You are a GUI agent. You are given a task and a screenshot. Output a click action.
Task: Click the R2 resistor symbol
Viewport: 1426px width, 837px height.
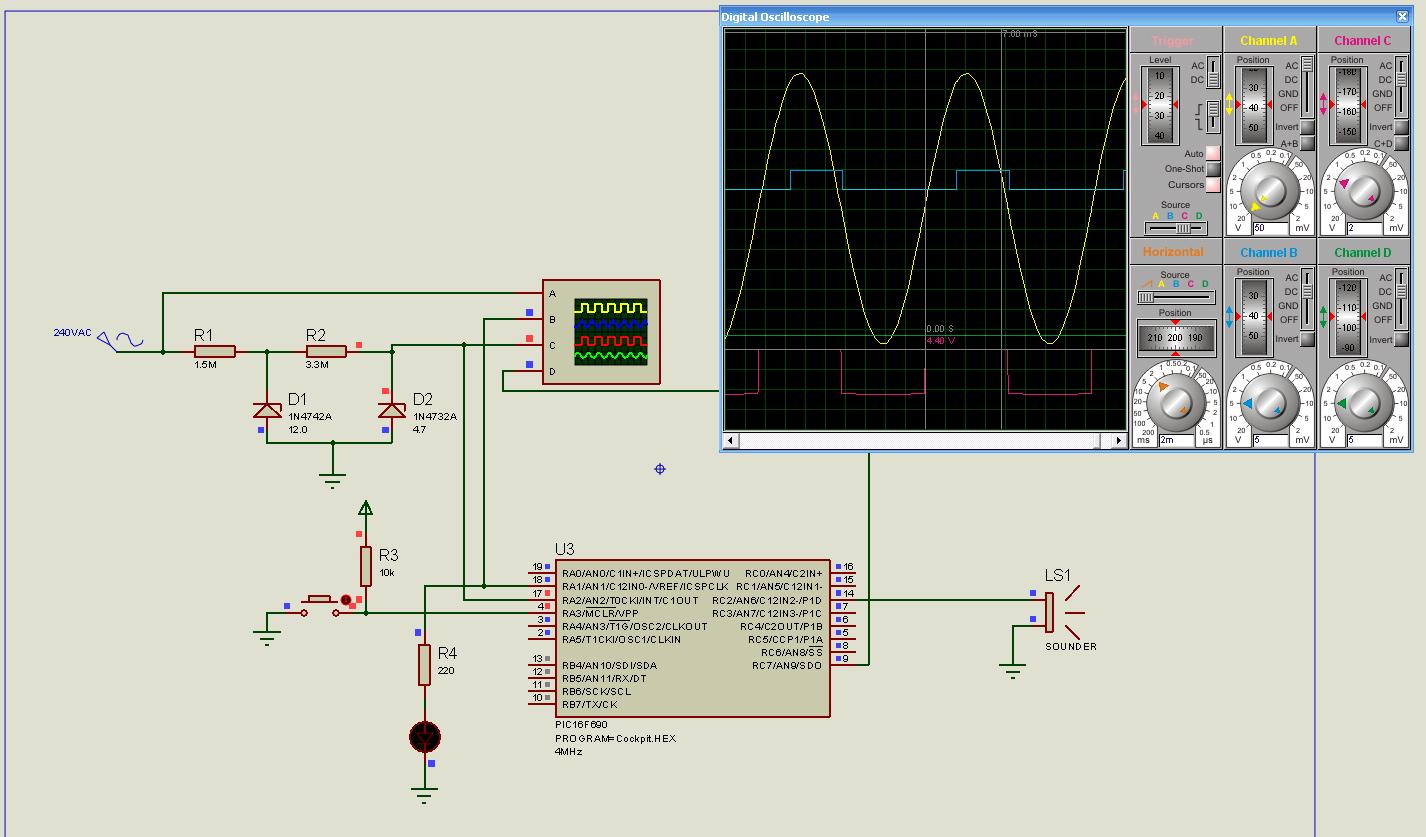pos(326,351)
